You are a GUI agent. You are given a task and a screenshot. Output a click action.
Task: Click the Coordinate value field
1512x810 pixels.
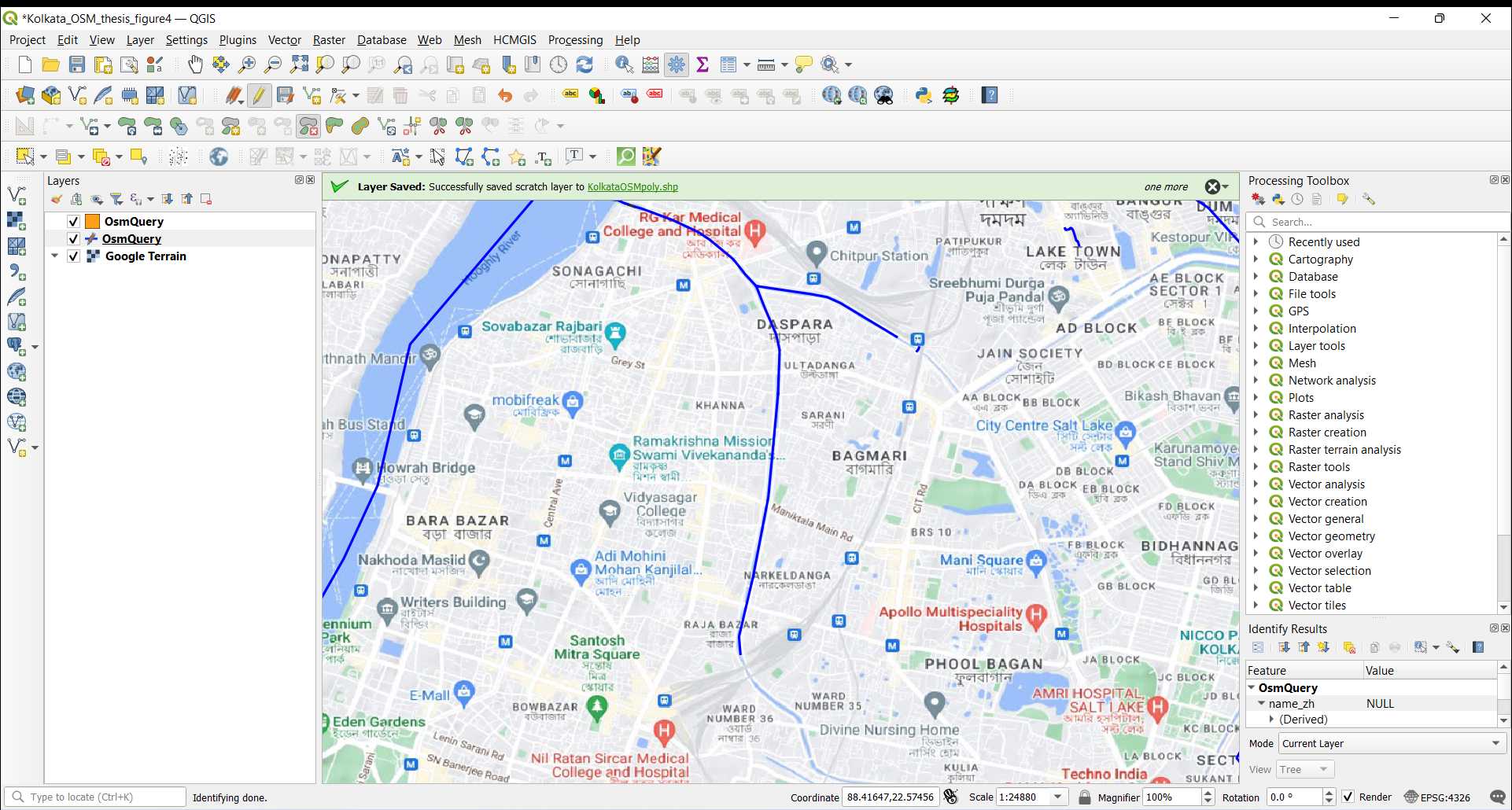pyautogui.click(x=891, y=797)
